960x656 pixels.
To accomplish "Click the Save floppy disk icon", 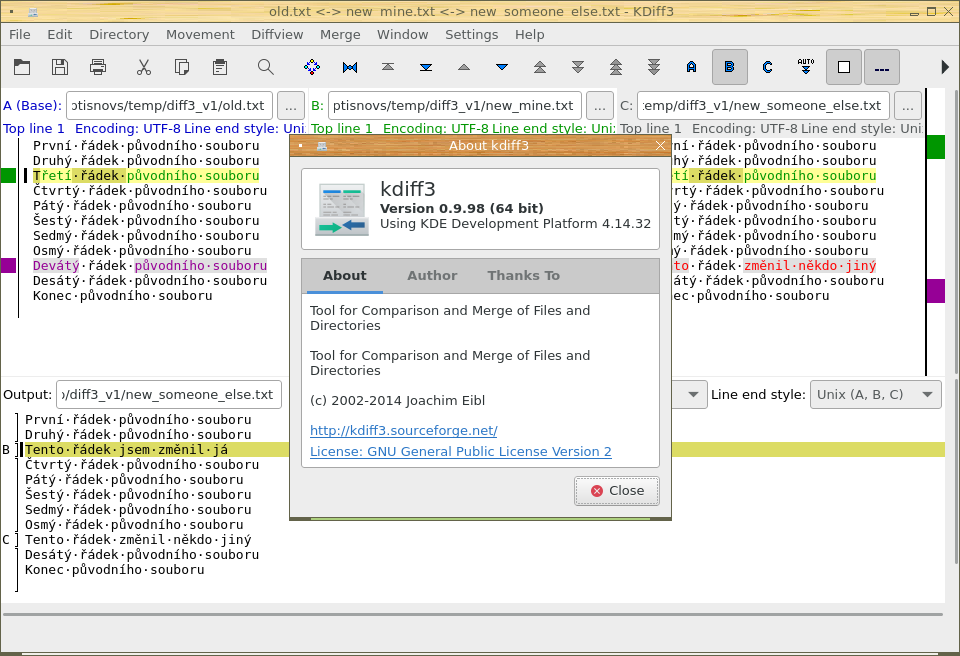I will (x=60, y=67).
